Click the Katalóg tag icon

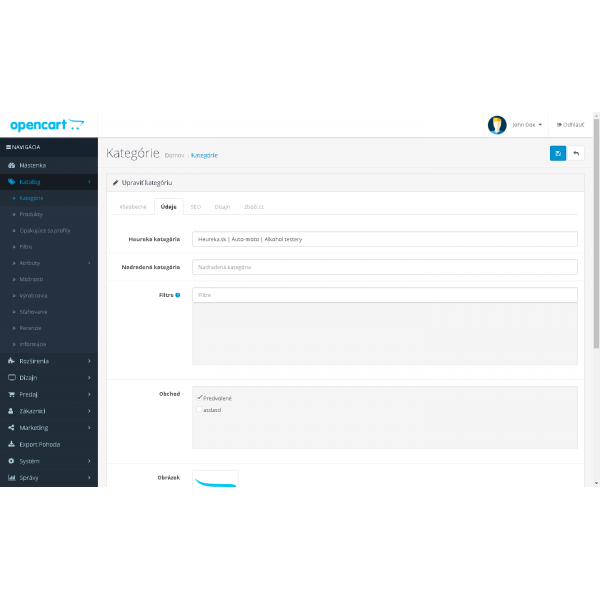[x=11, y=182]
